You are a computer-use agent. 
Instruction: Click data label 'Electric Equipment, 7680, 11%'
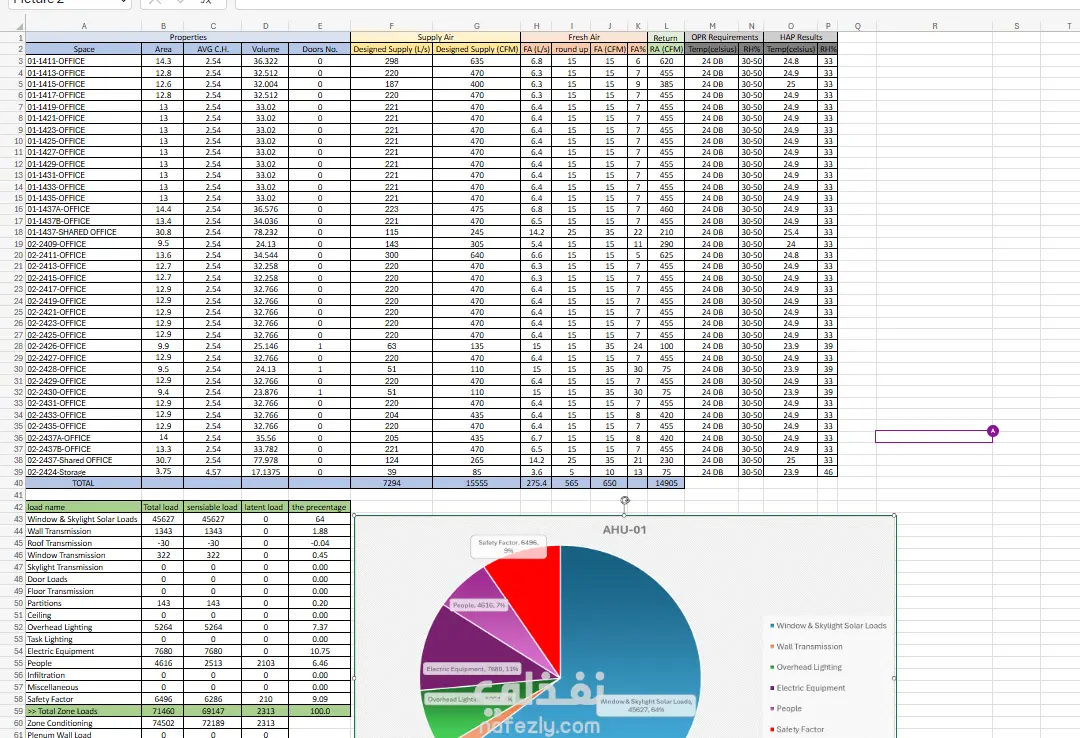(x=472, y=668)
